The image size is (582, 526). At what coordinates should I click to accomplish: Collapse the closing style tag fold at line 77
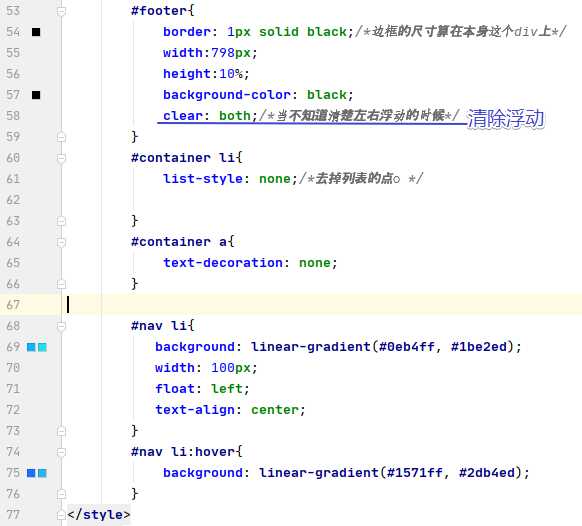tap(61, 515)
